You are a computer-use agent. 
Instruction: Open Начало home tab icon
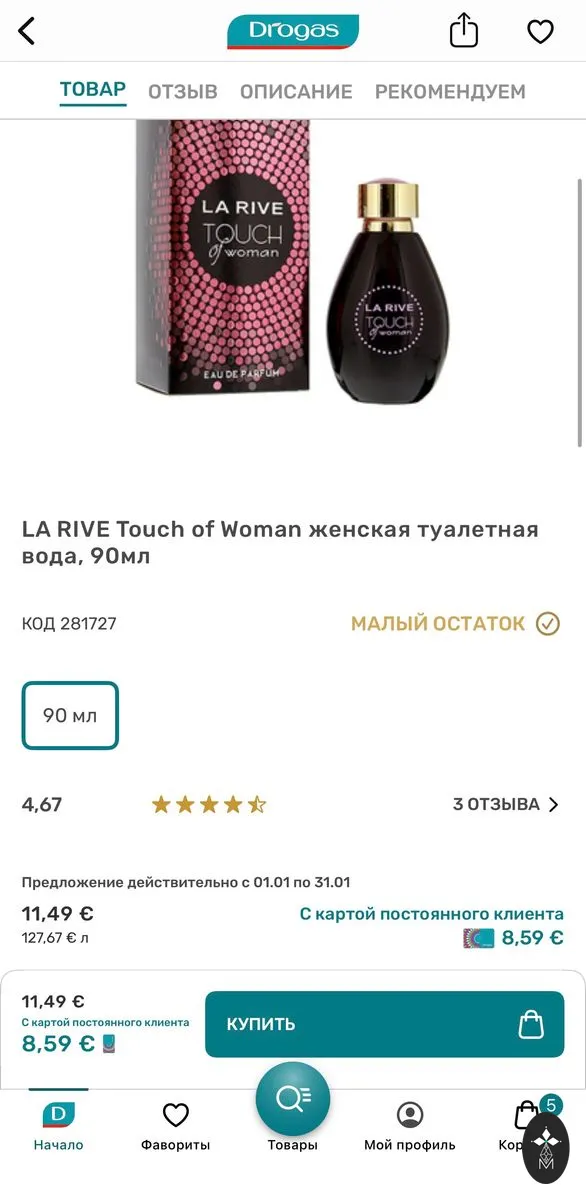coord(58,1114)
